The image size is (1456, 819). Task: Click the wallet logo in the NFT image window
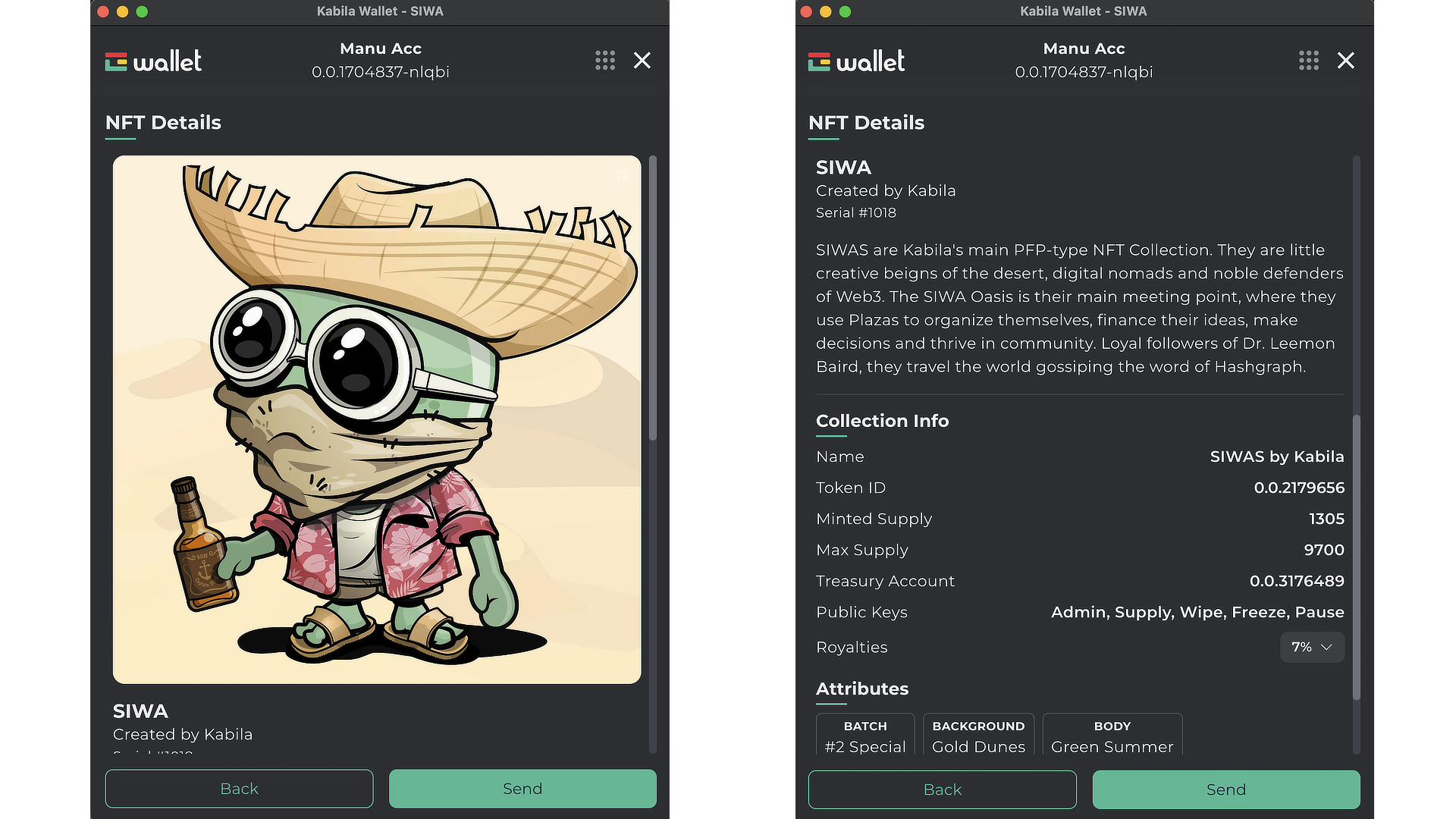[x=153, y=61]
